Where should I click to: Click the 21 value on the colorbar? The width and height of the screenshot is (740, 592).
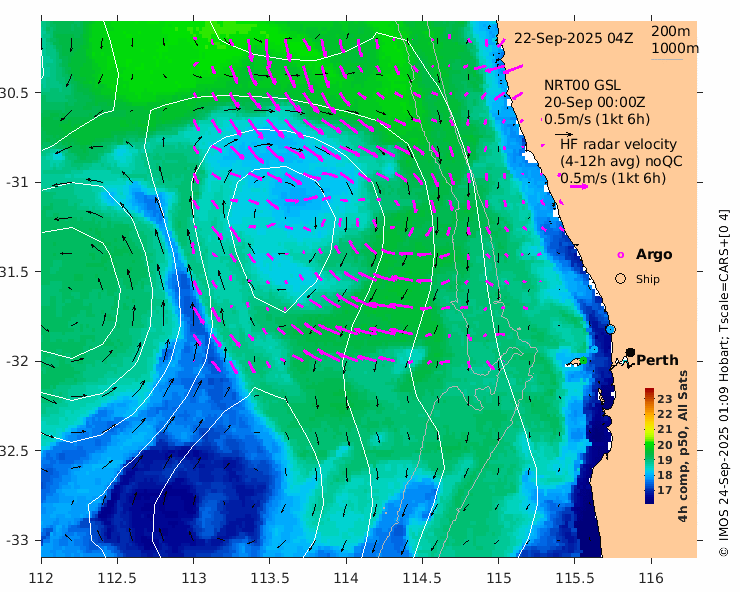click(x=664, y=430)
